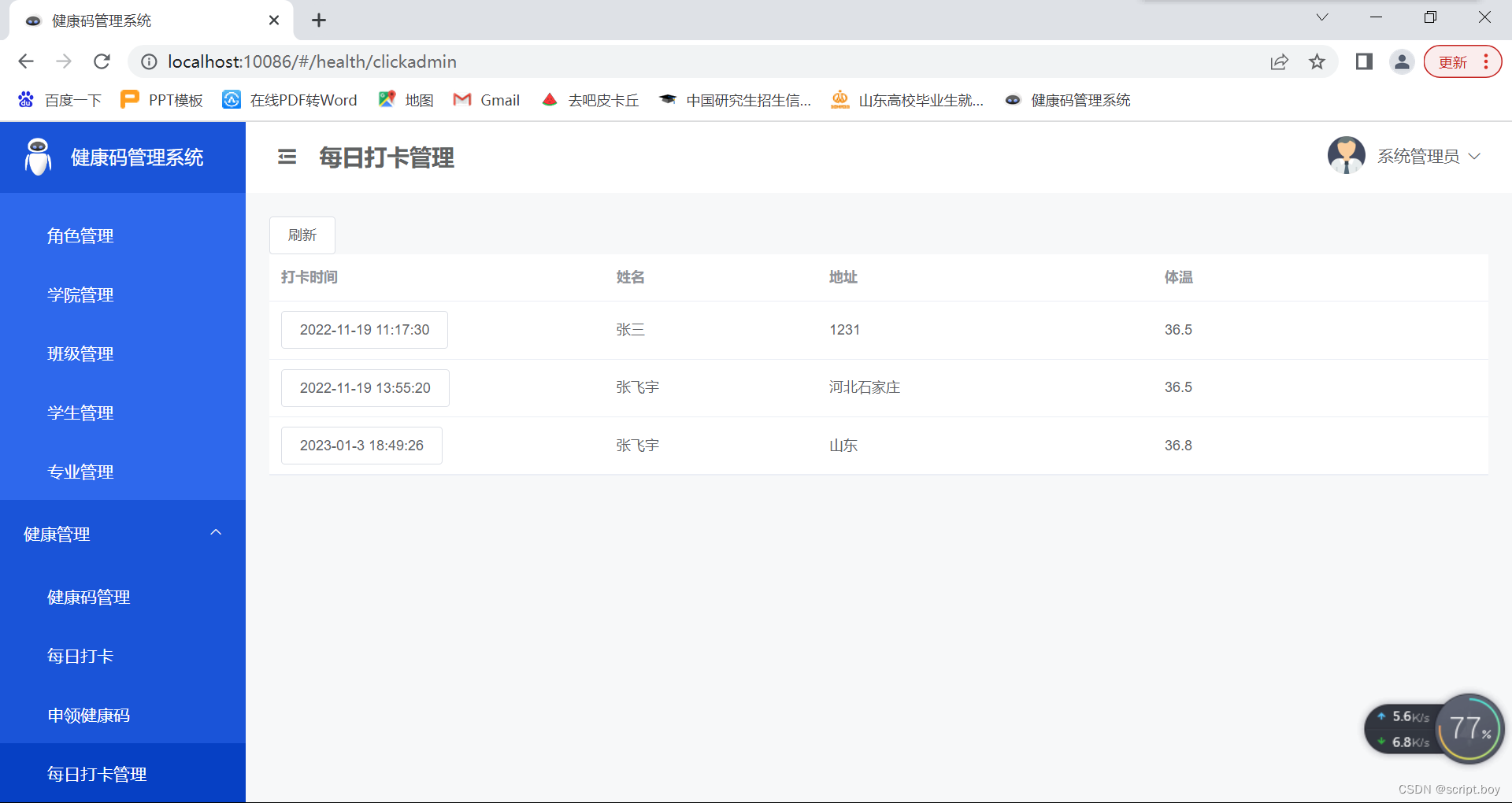Image resolution: width=1512 pixels, height=803 pixels.
Task: Open the 去吧皮卡丘 bookmark
Action: pyautogui.click(x=590, y=100)
